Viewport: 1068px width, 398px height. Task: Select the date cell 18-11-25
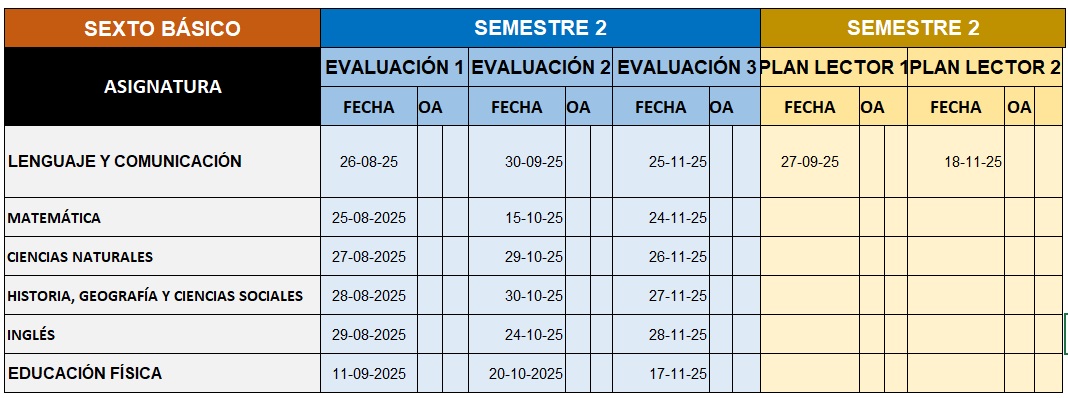tap(956, 162)
